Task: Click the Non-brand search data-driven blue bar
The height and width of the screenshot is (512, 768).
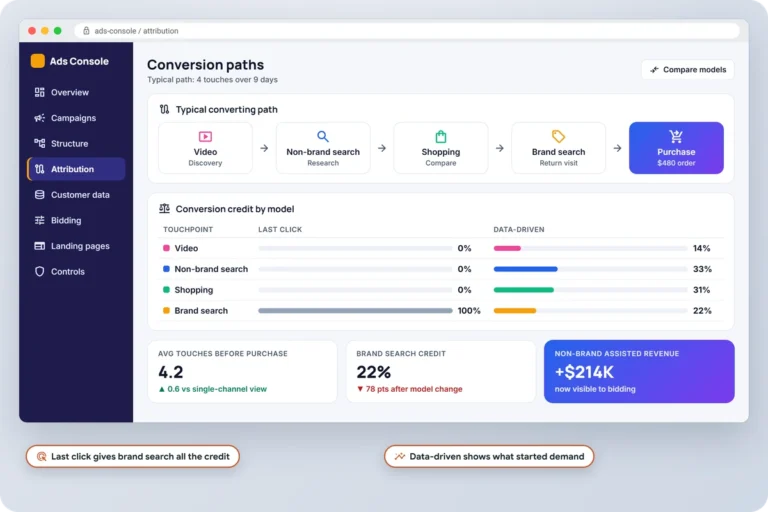Action: click(526, 269)
